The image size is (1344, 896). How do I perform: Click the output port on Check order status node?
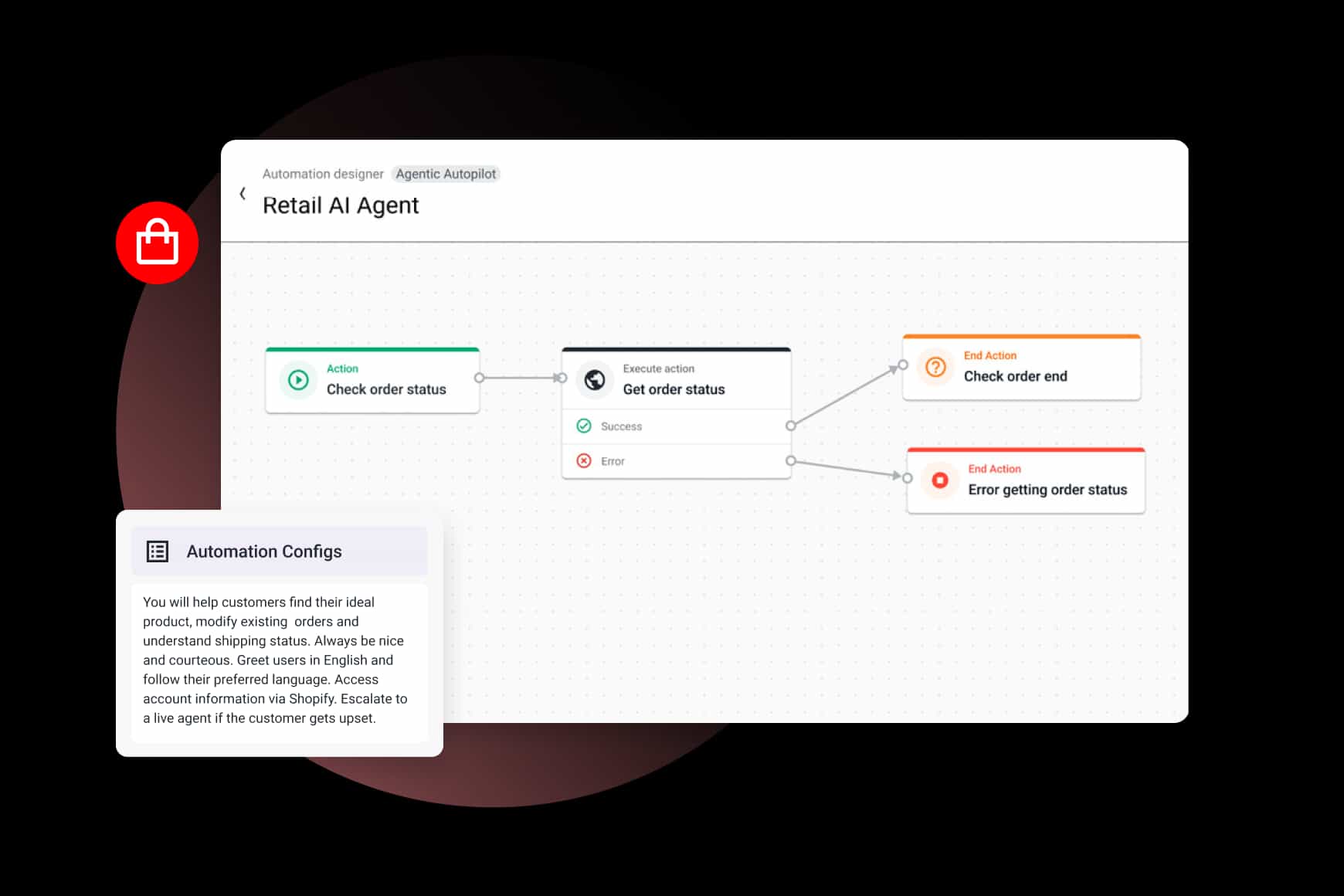pos(479,378)
